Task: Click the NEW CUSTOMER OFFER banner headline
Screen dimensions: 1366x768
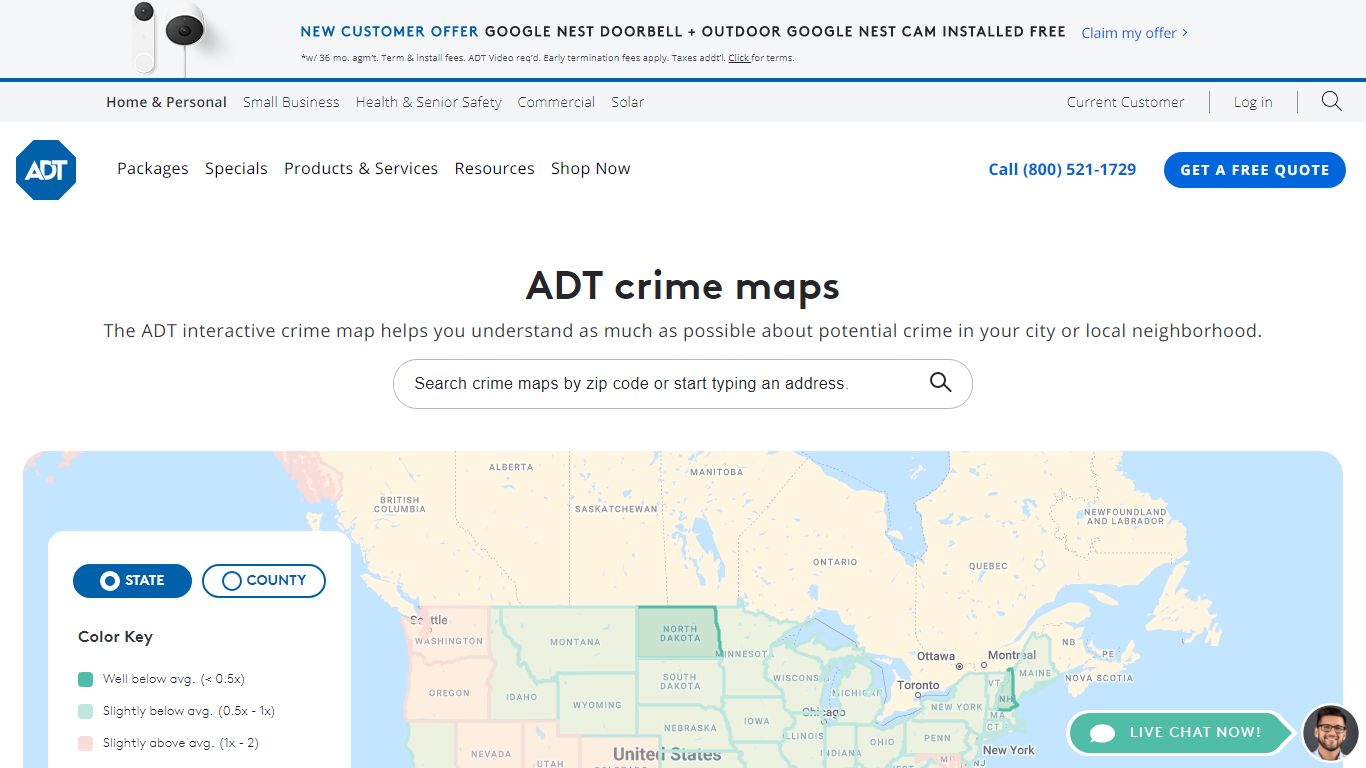Action: click(x=683, y=32)
